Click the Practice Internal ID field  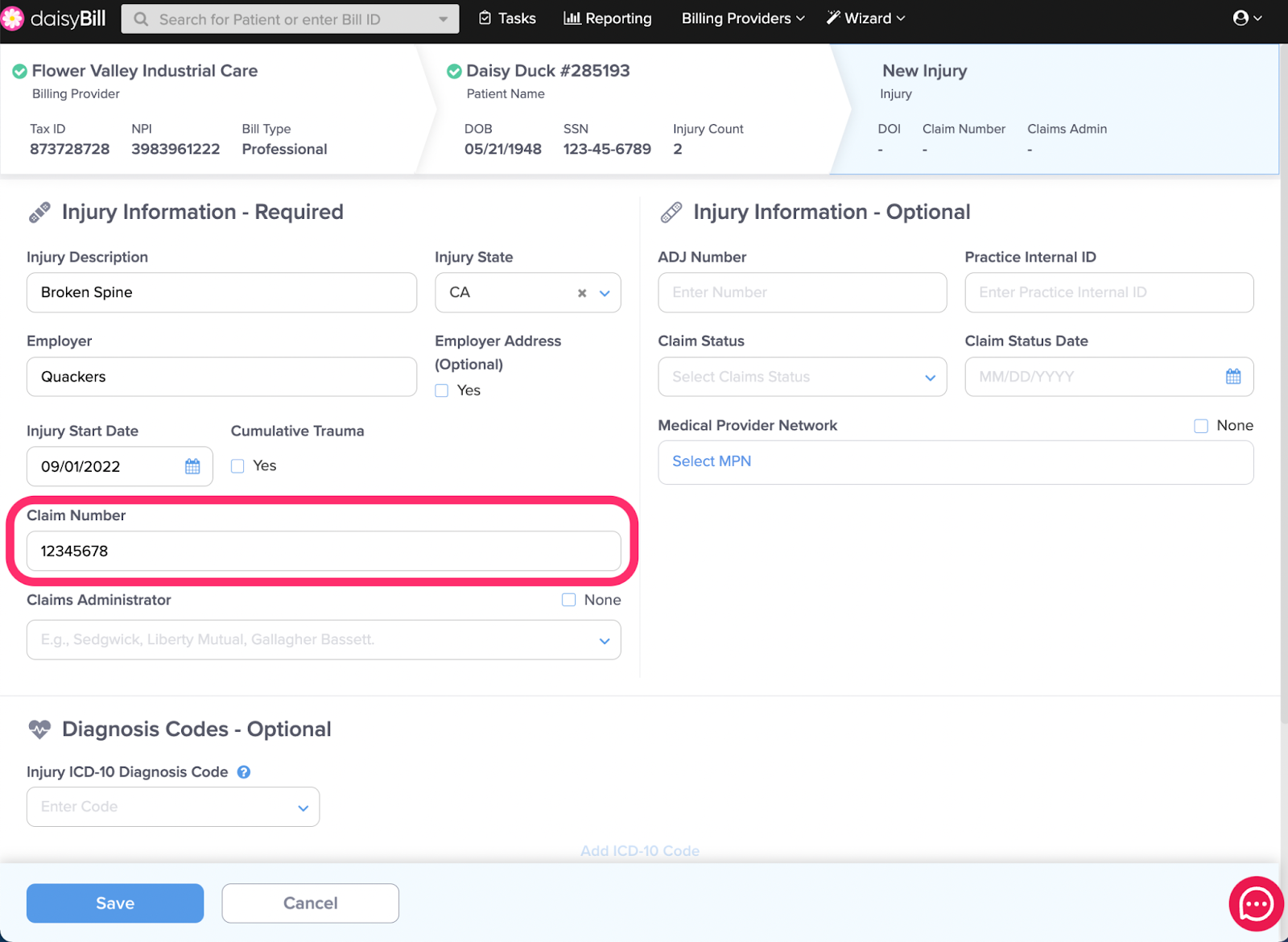click(x=1109, y=292)
